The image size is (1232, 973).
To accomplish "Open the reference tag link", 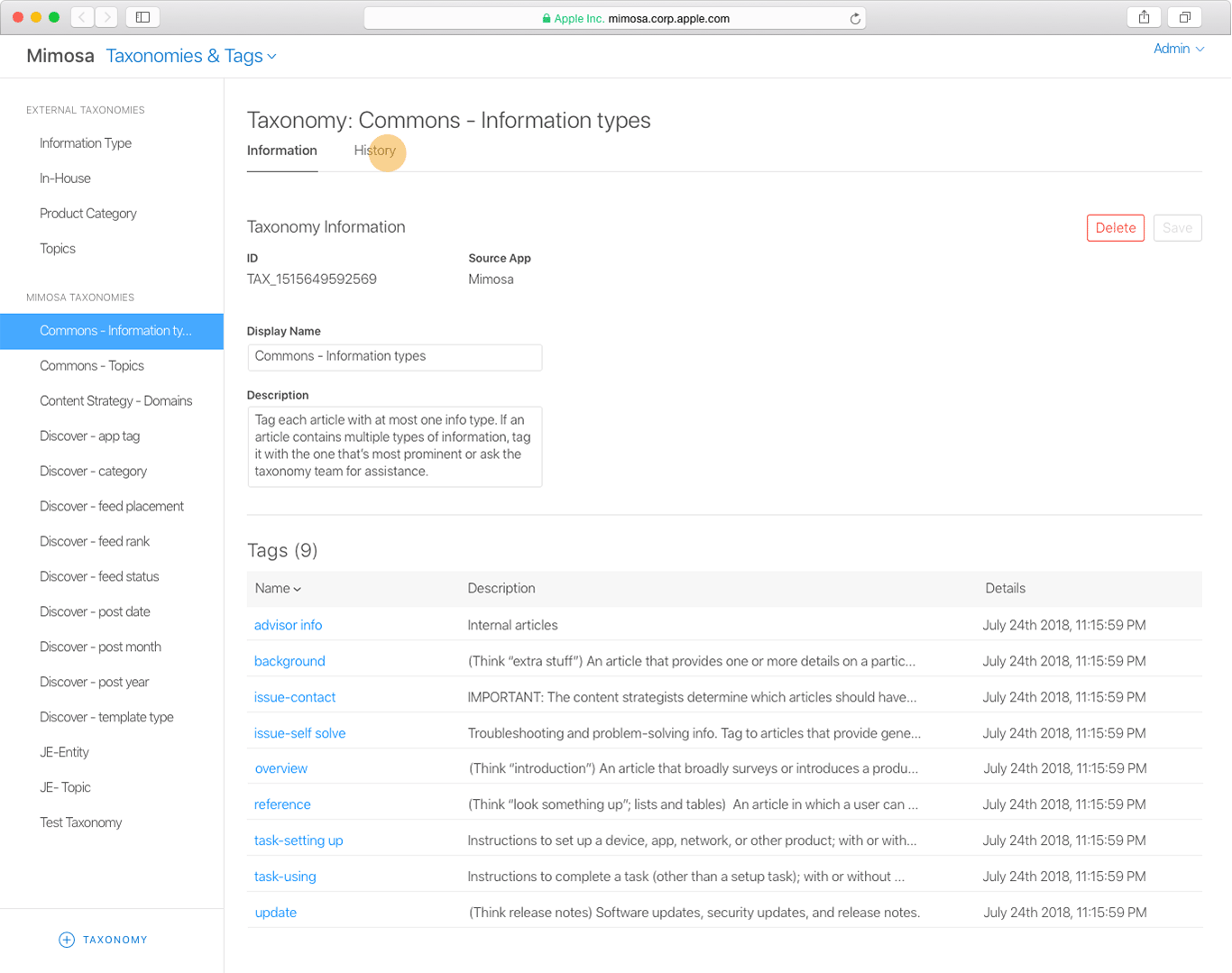I will click(x=282, y=804).
